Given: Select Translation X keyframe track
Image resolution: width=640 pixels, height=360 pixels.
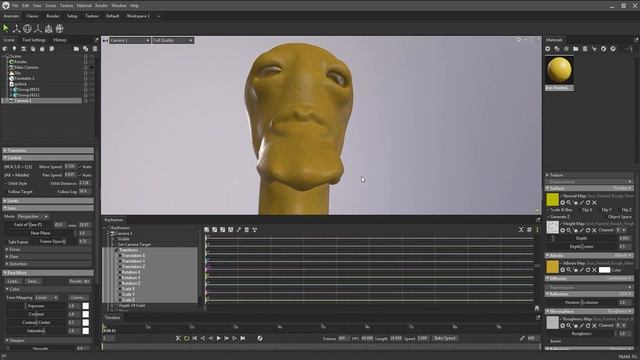Looking at the screenshot, I should point(133,256).
